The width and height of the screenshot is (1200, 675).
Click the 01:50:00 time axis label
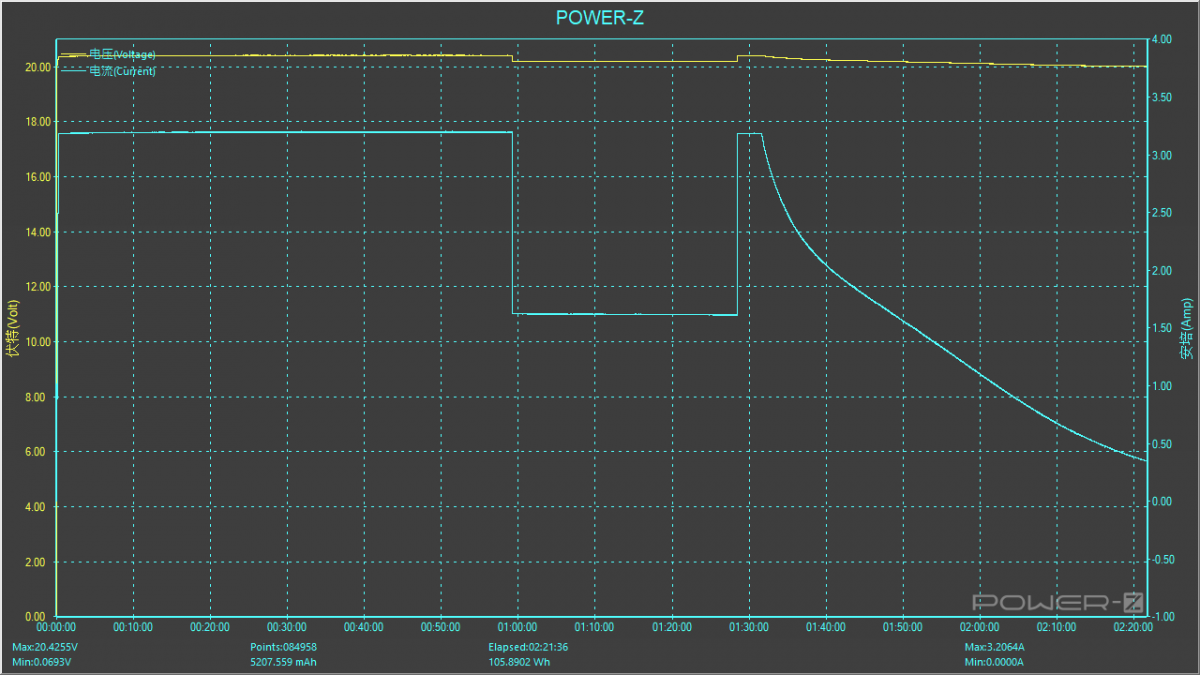(903, 628)
